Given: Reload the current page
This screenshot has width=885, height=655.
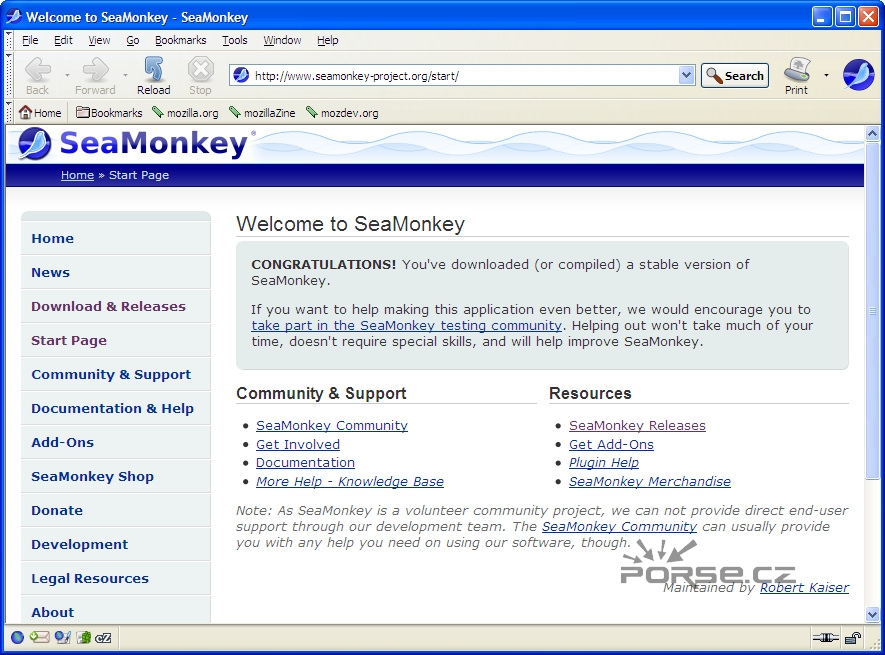Looking at the screenshot, I should (x=154, y=76).
